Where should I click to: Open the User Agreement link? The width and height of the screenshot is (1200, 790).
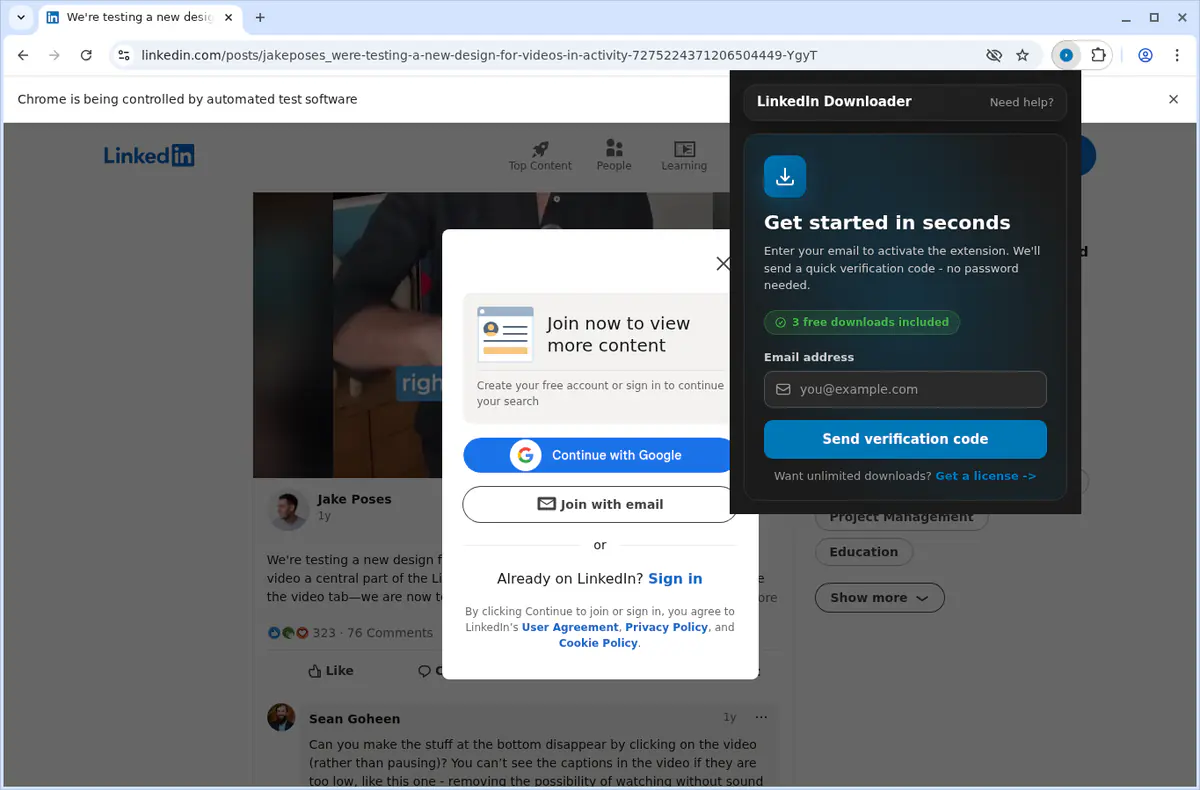tap(570, 627)
